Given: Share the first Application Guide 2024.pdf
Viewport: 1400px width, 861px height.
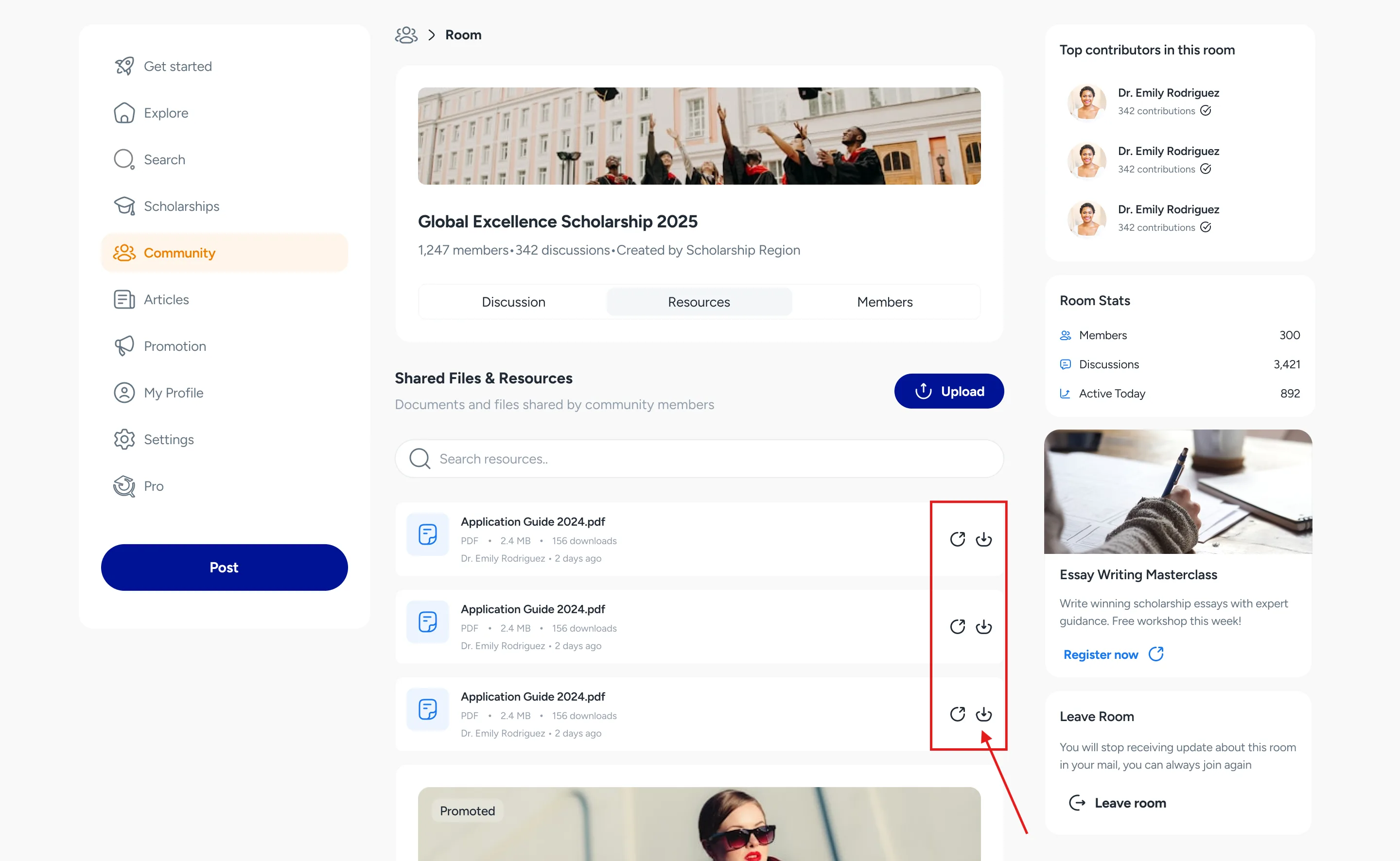Looking at the screenshot, I should click(958, 539).
